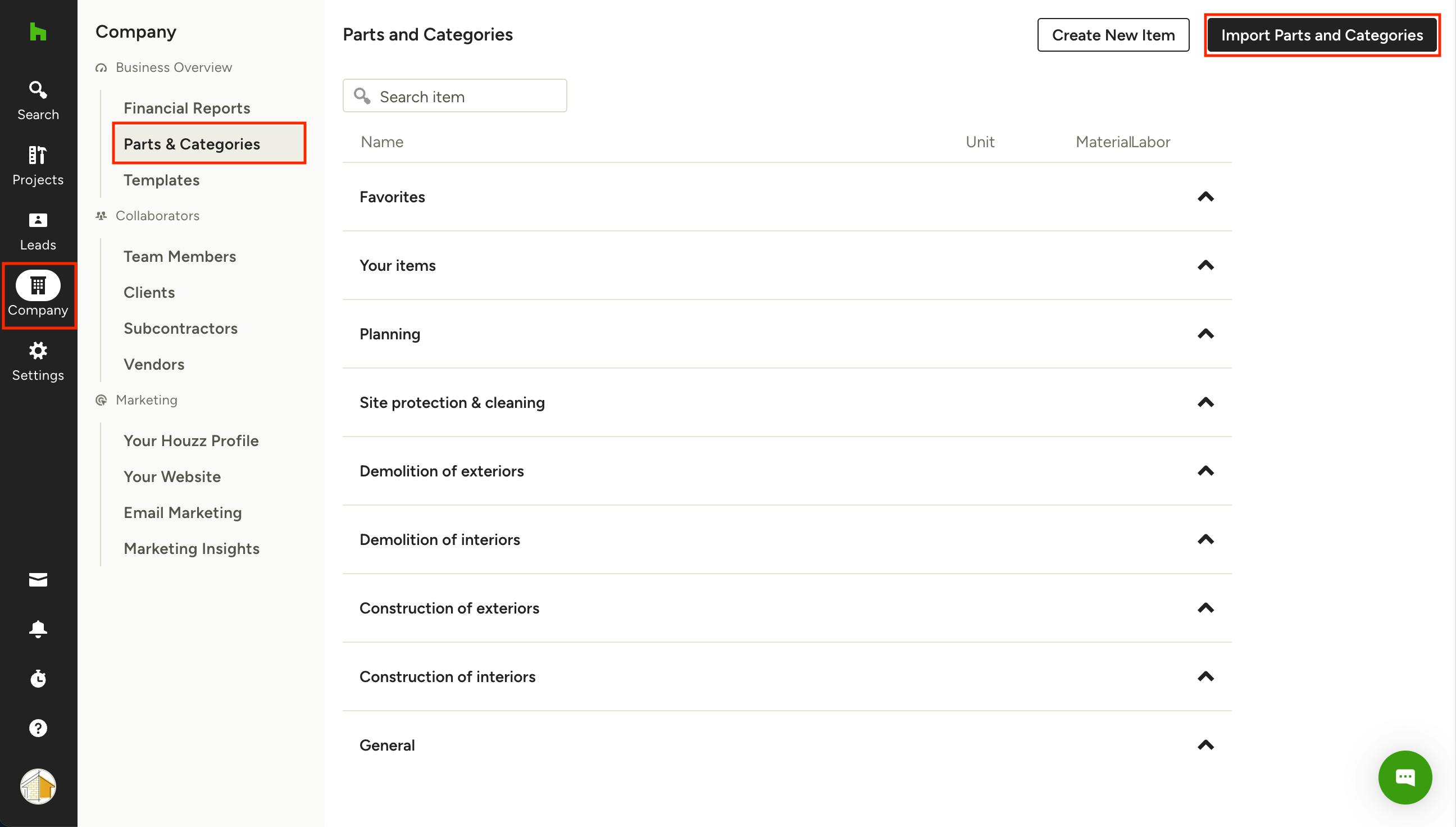Collapse the Your items category
The image size is (1456, 827).
1205,265
